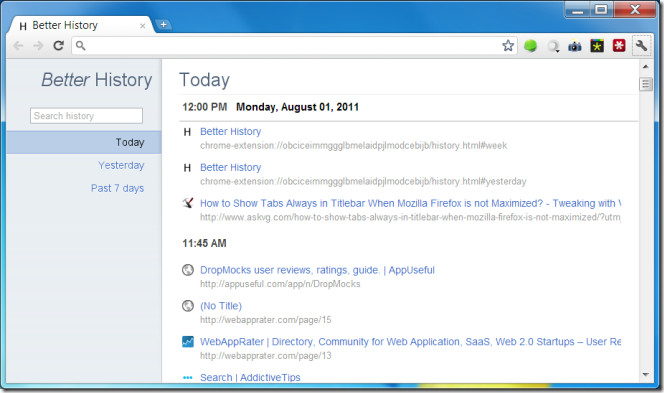Viewport: 664px width, 393px height.
Task: Click the 12:00 PM time heading
Action: click(205, 107)
